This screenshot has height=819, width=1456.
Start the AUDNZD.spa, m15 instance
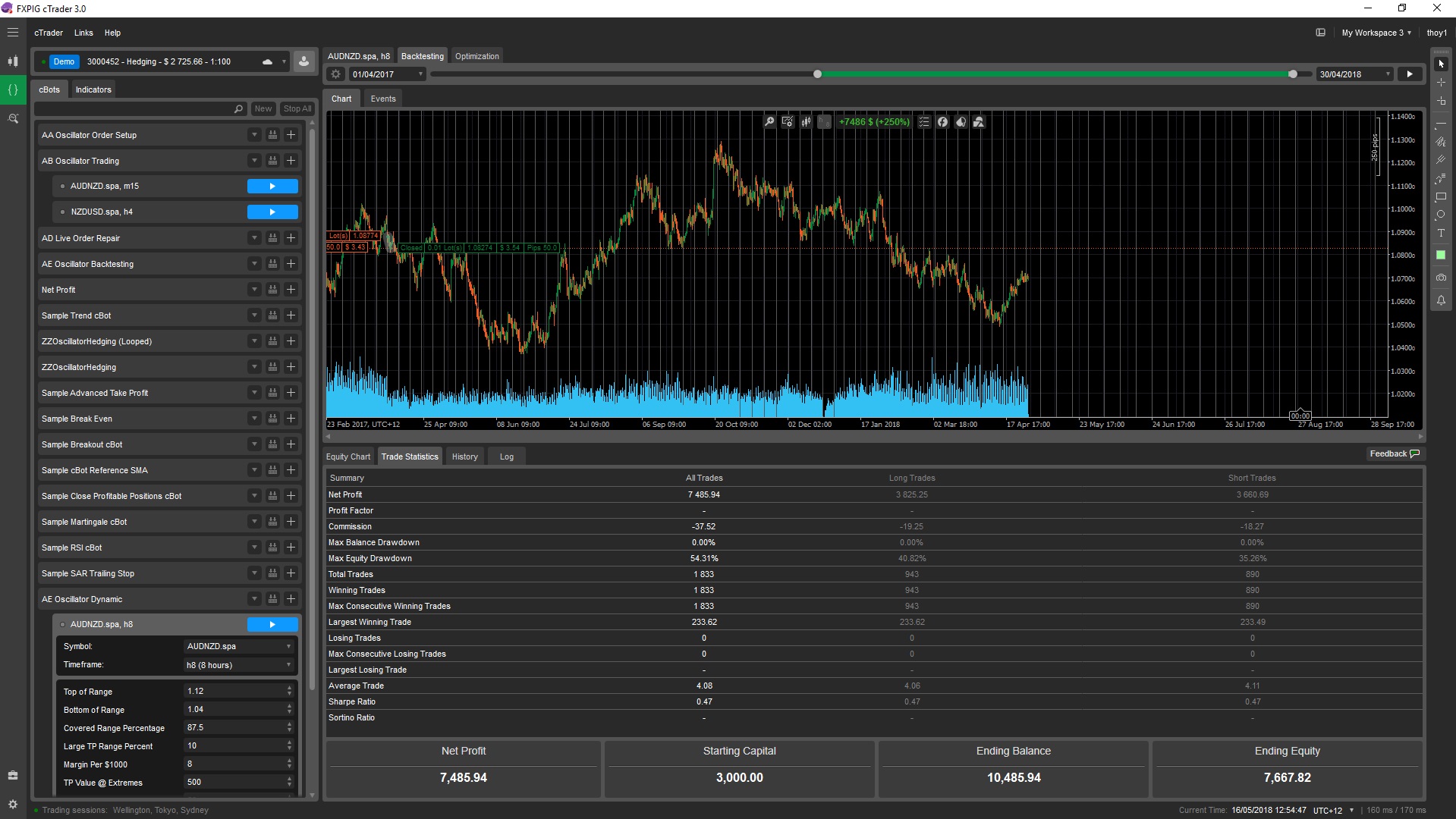[x=272, y=187]
